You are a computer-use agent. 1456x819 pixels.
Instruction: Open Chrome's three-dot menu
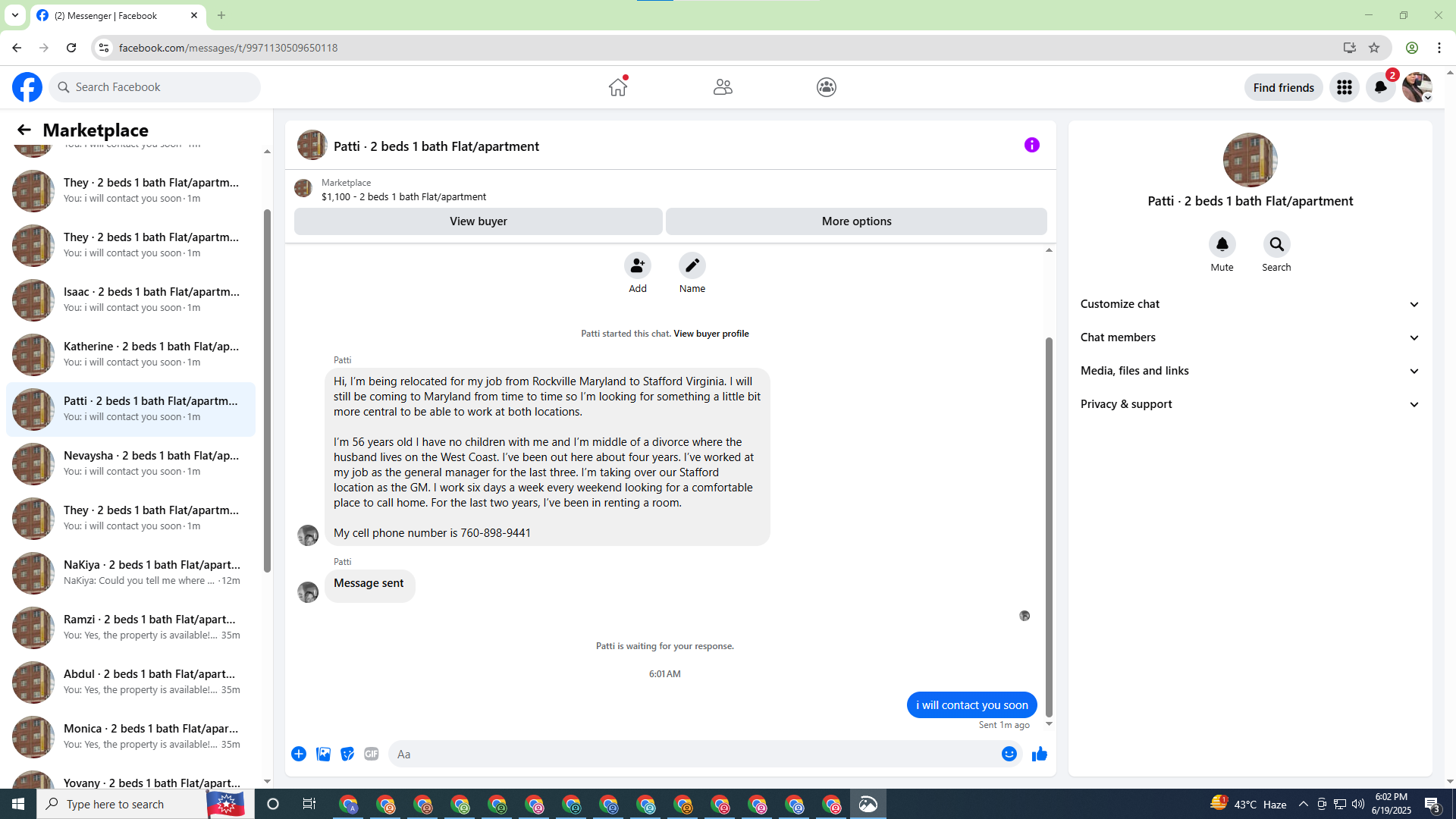tap(1439, 48)
